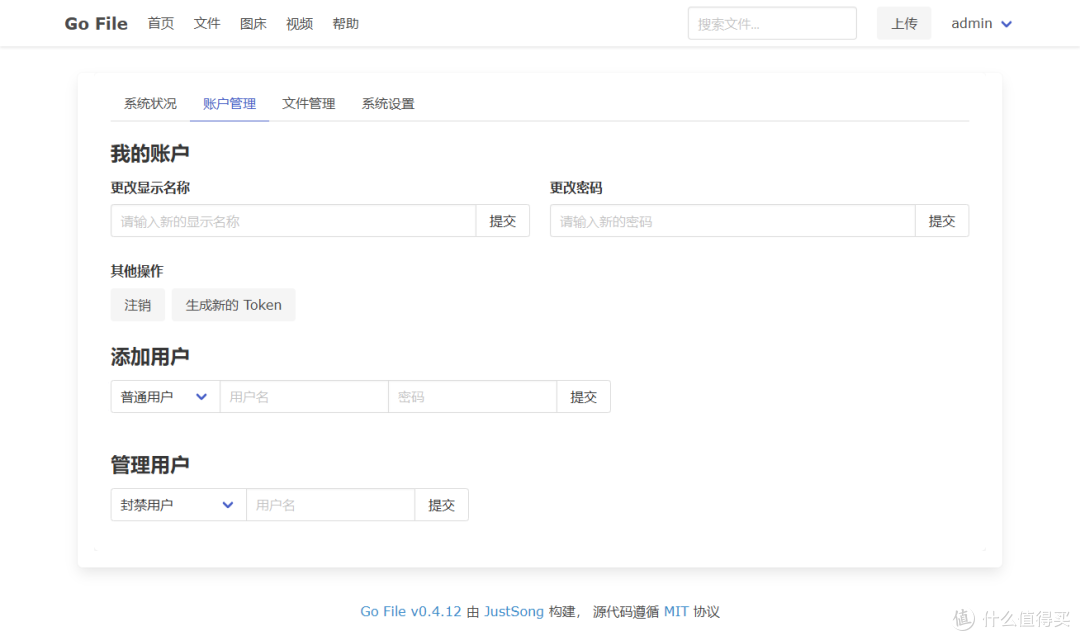Click the MIT license link
The width and height of the screenshot is (1080, 641).
(676, 611)
